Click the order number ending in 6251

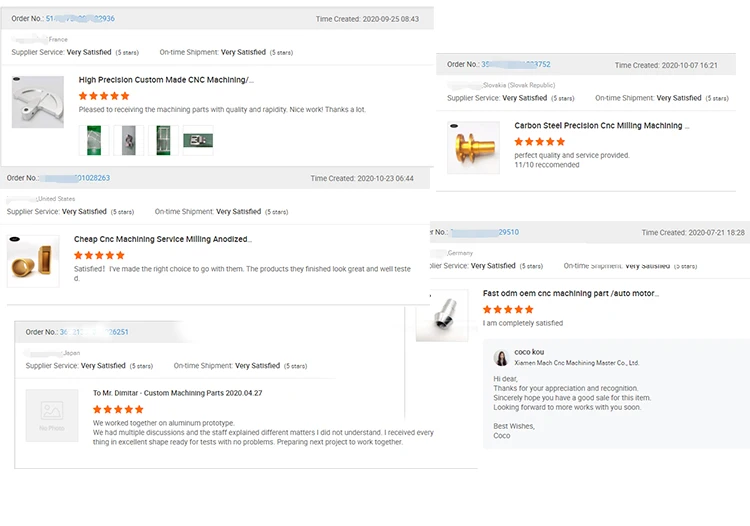pos(93,332)
